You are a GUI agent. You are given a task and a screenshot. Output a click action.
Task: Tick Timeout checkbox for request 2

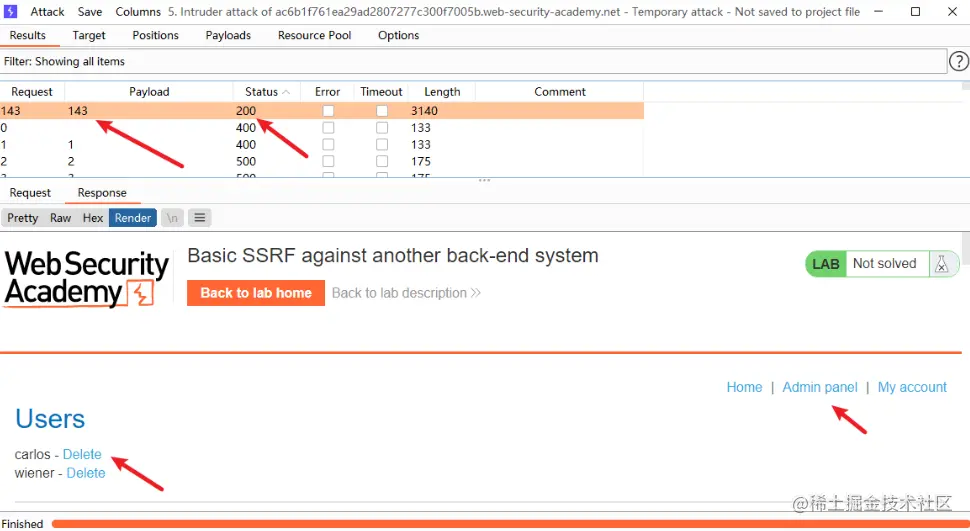[382, 161]
